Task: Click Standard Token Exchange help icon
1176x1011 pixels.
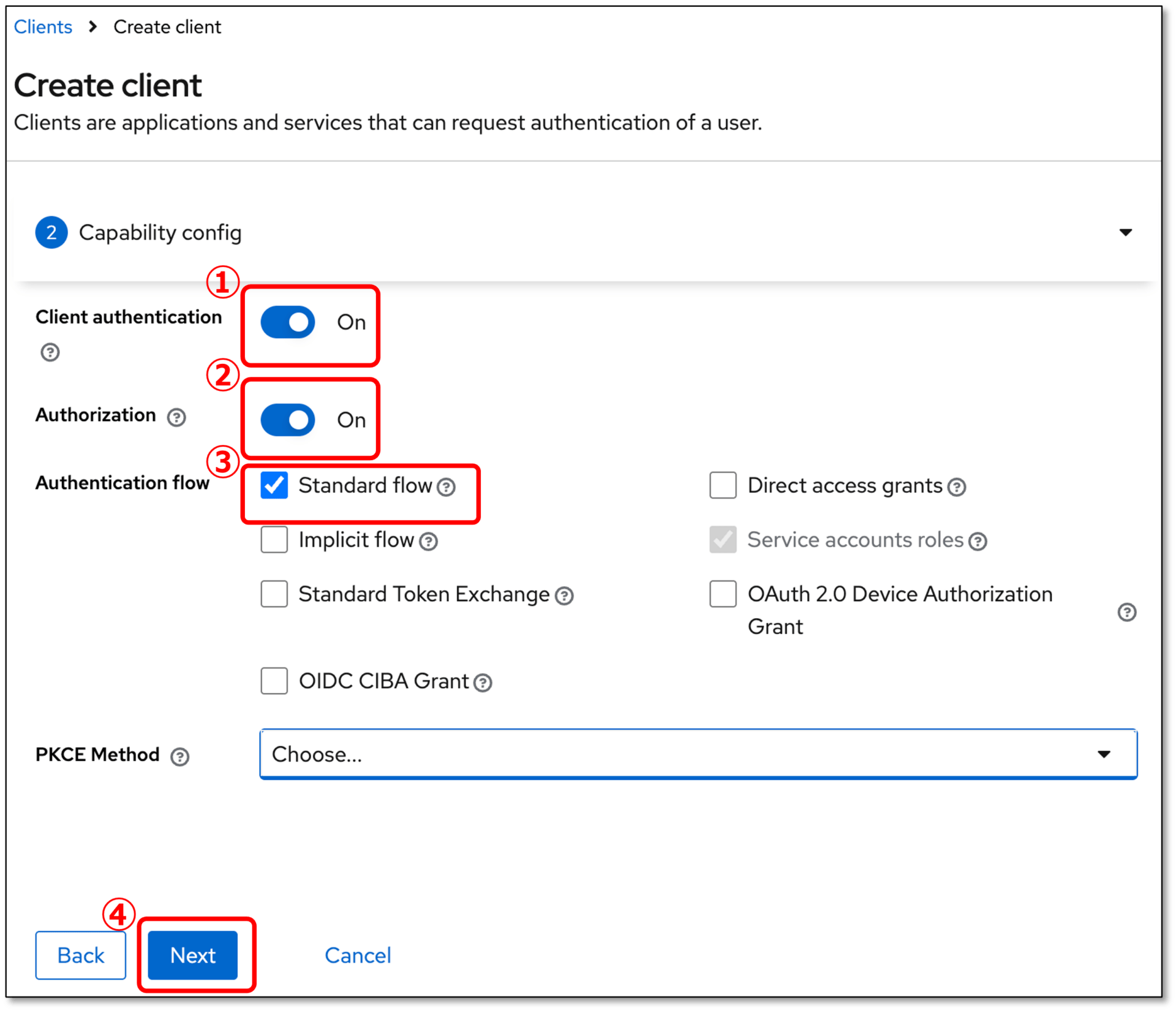Action: [564, 596]
